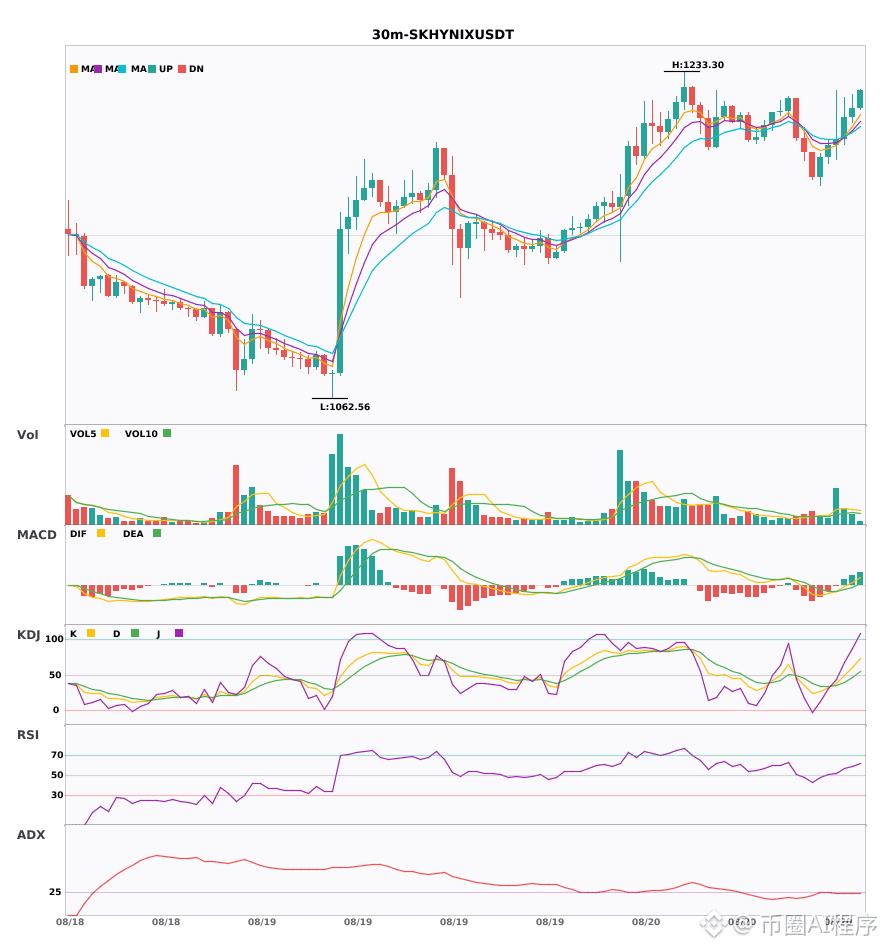Click the 25 level on the ADX axis
Screen dimensions: 885x950
(x=55, y=892)
